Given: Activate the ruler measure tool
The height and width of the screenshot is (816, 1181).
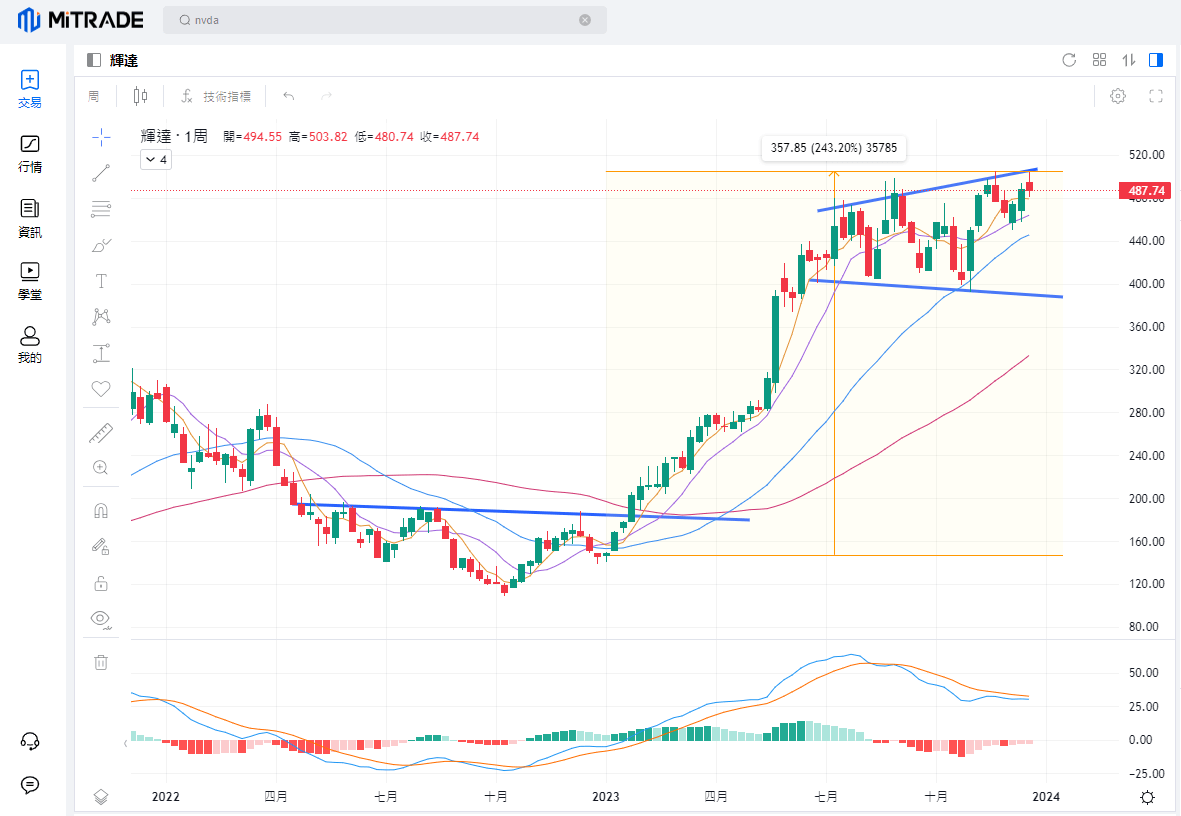Looking at the screenshot, I should (101, 433).
